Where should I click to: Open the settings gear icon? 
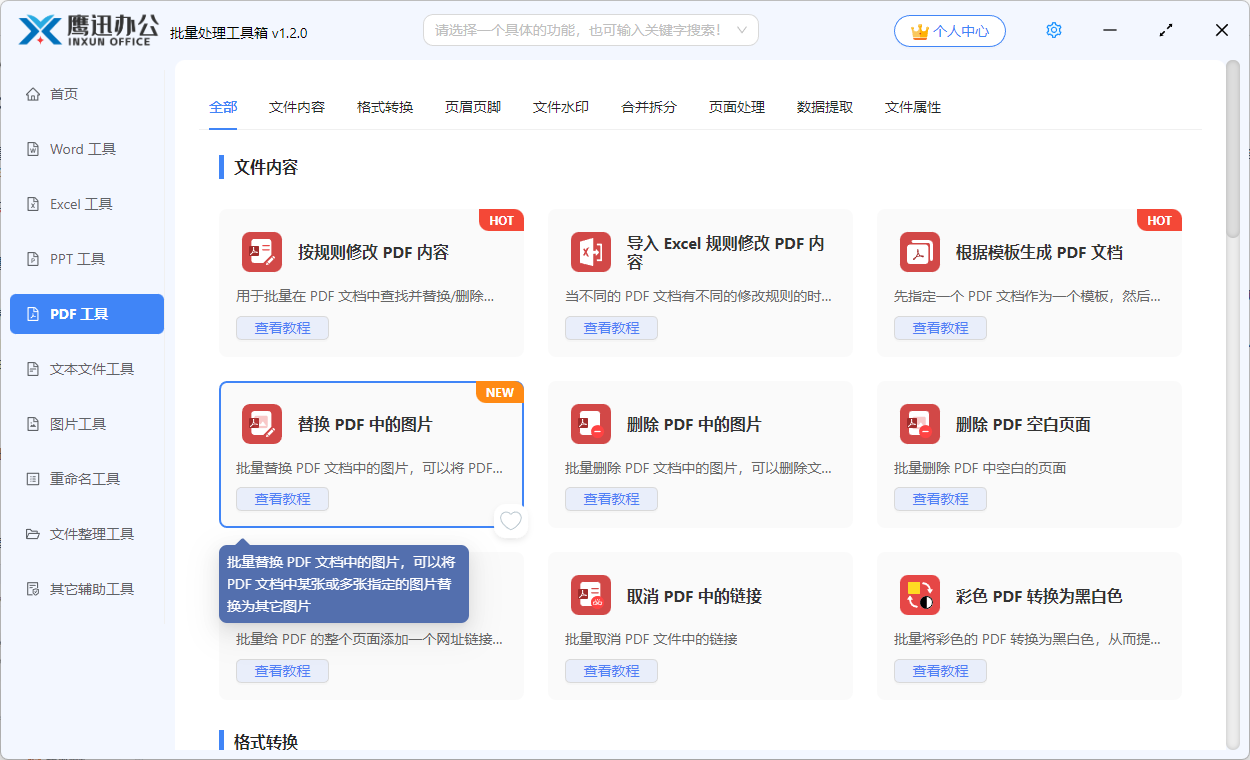1053,30
